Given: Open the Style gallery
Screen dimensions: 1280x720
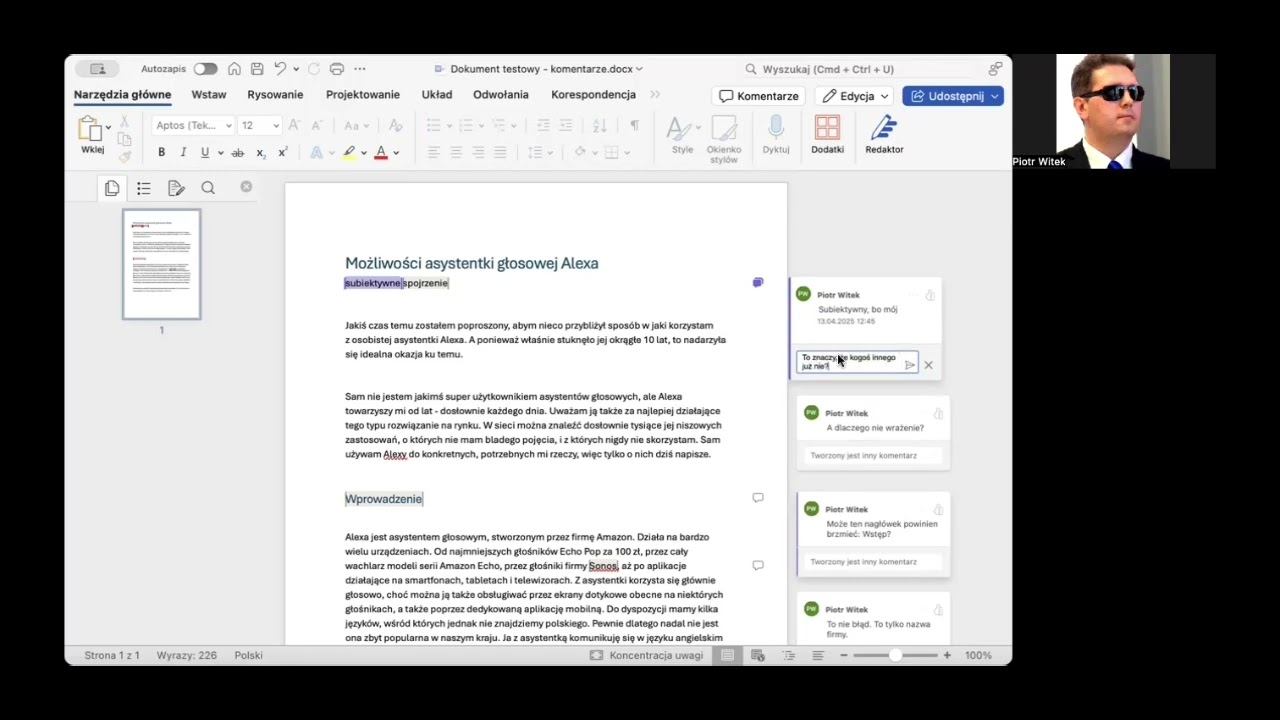Looking at the screenshot, I should point(682,135).
